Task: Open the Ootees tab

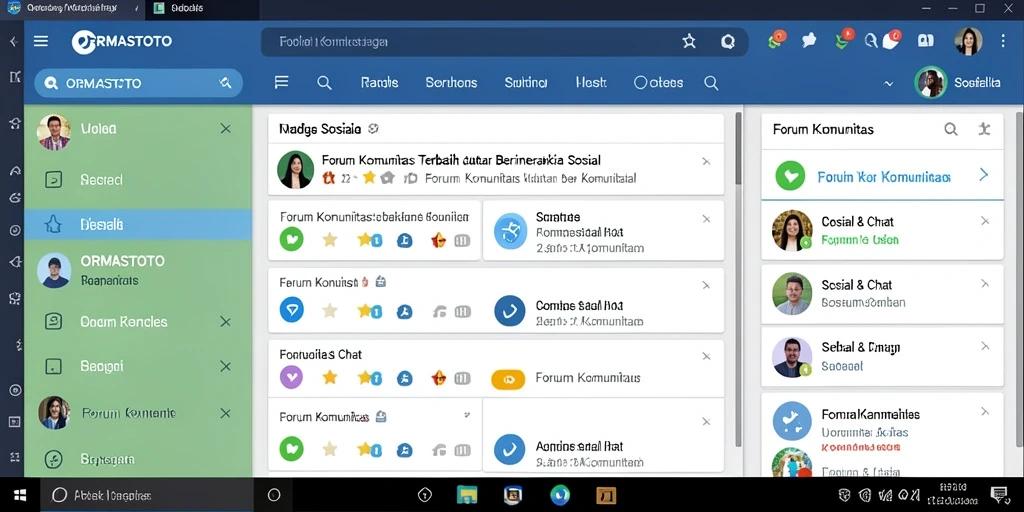Action: point(658,82)
